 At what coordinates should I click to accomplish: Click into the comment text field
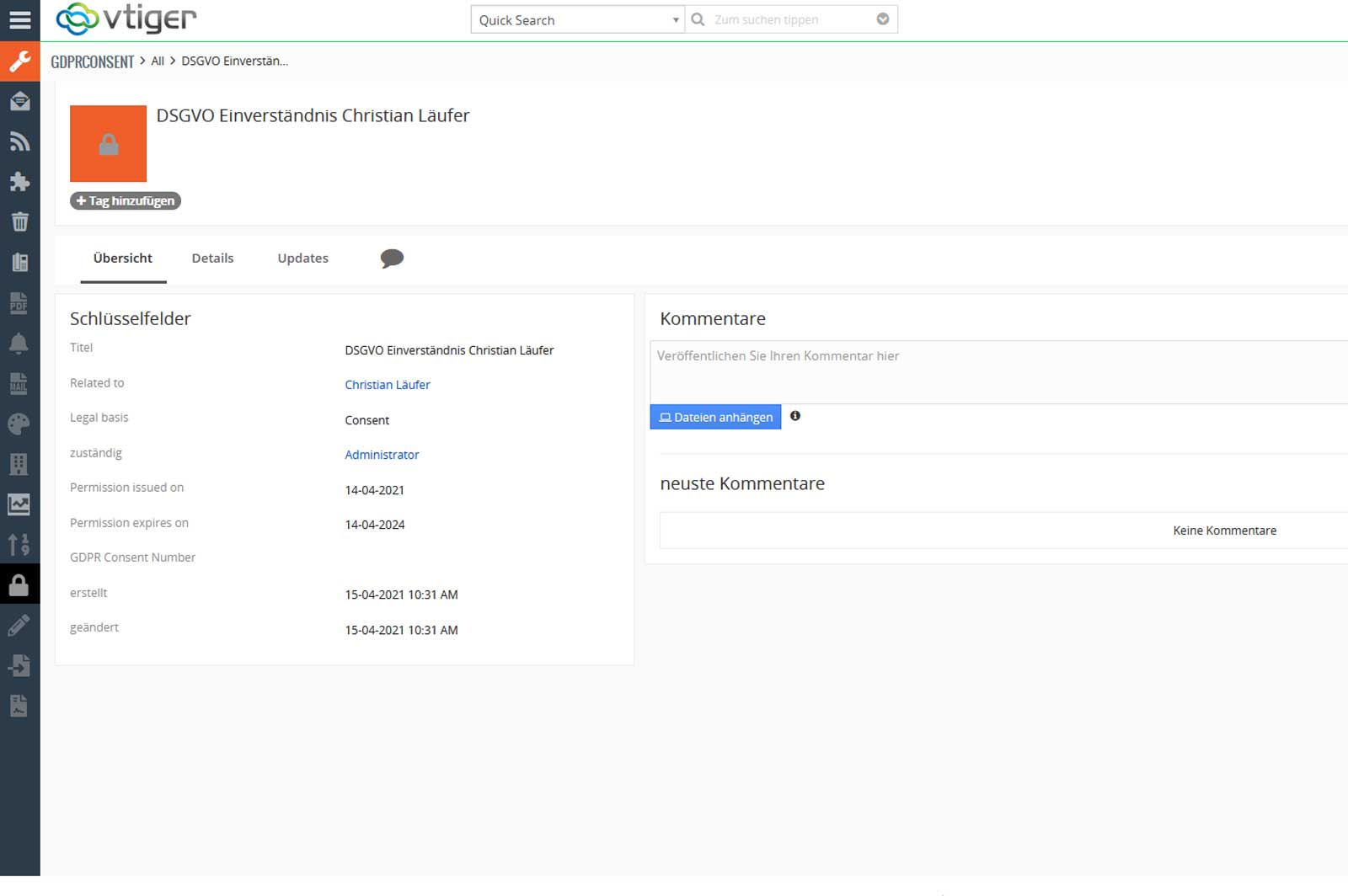[x=994, y=371]
